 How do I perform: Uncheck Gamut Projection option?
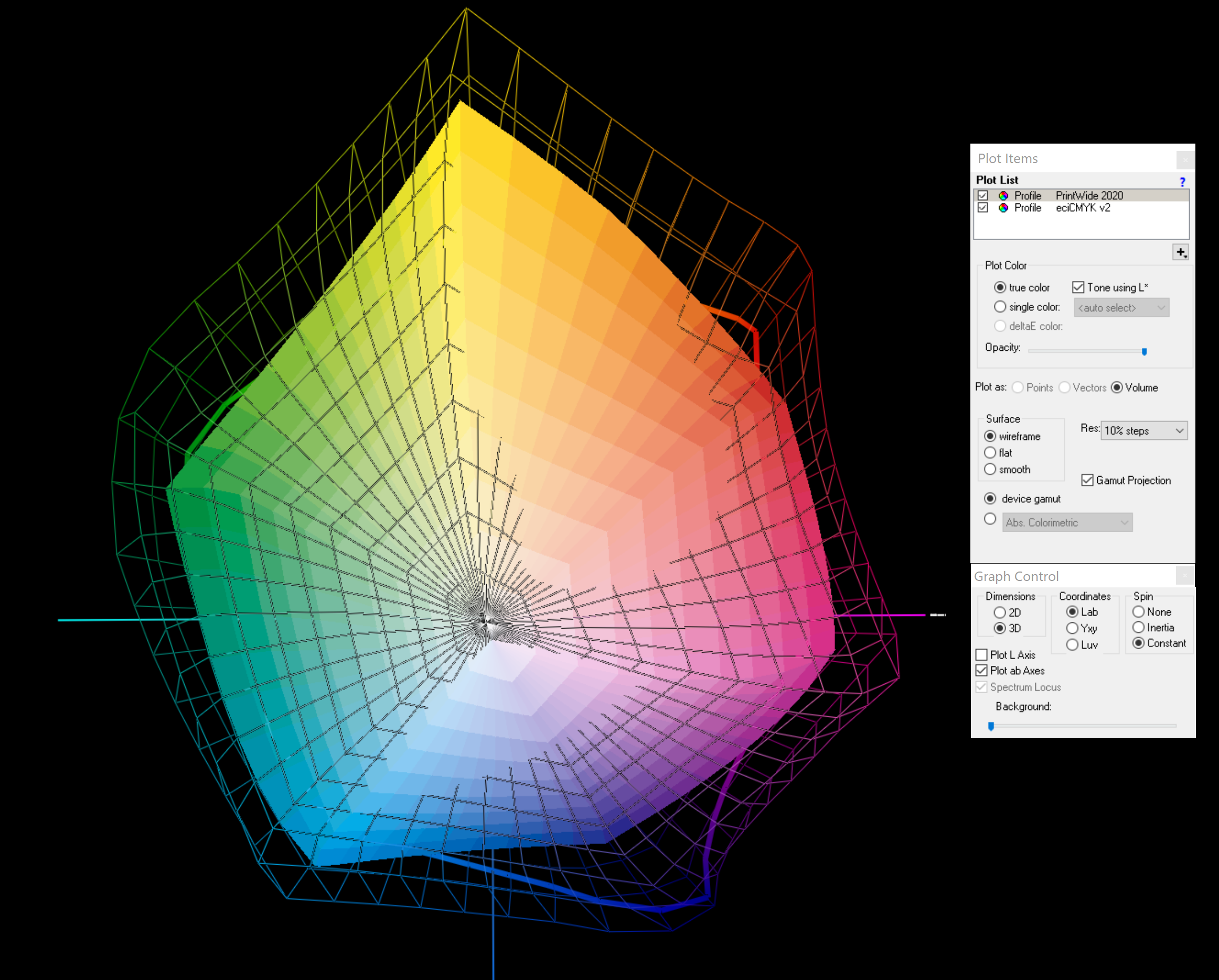point(1087,480)
